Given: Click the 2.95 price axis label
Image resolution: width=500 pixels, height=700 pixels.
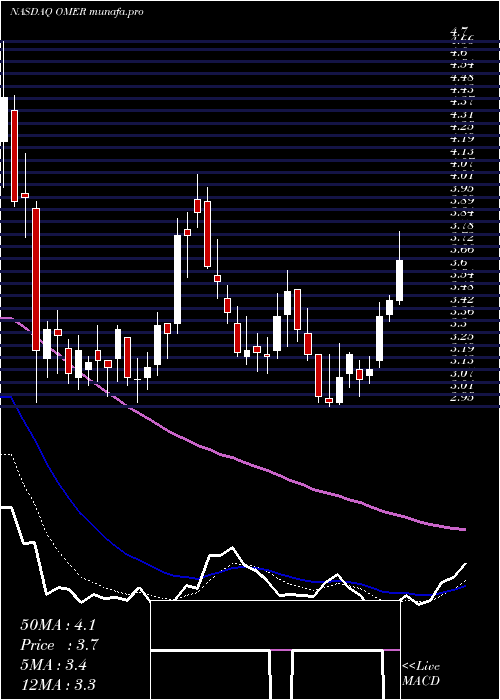Looking at the screenshot, I should (x=462, y=397).
